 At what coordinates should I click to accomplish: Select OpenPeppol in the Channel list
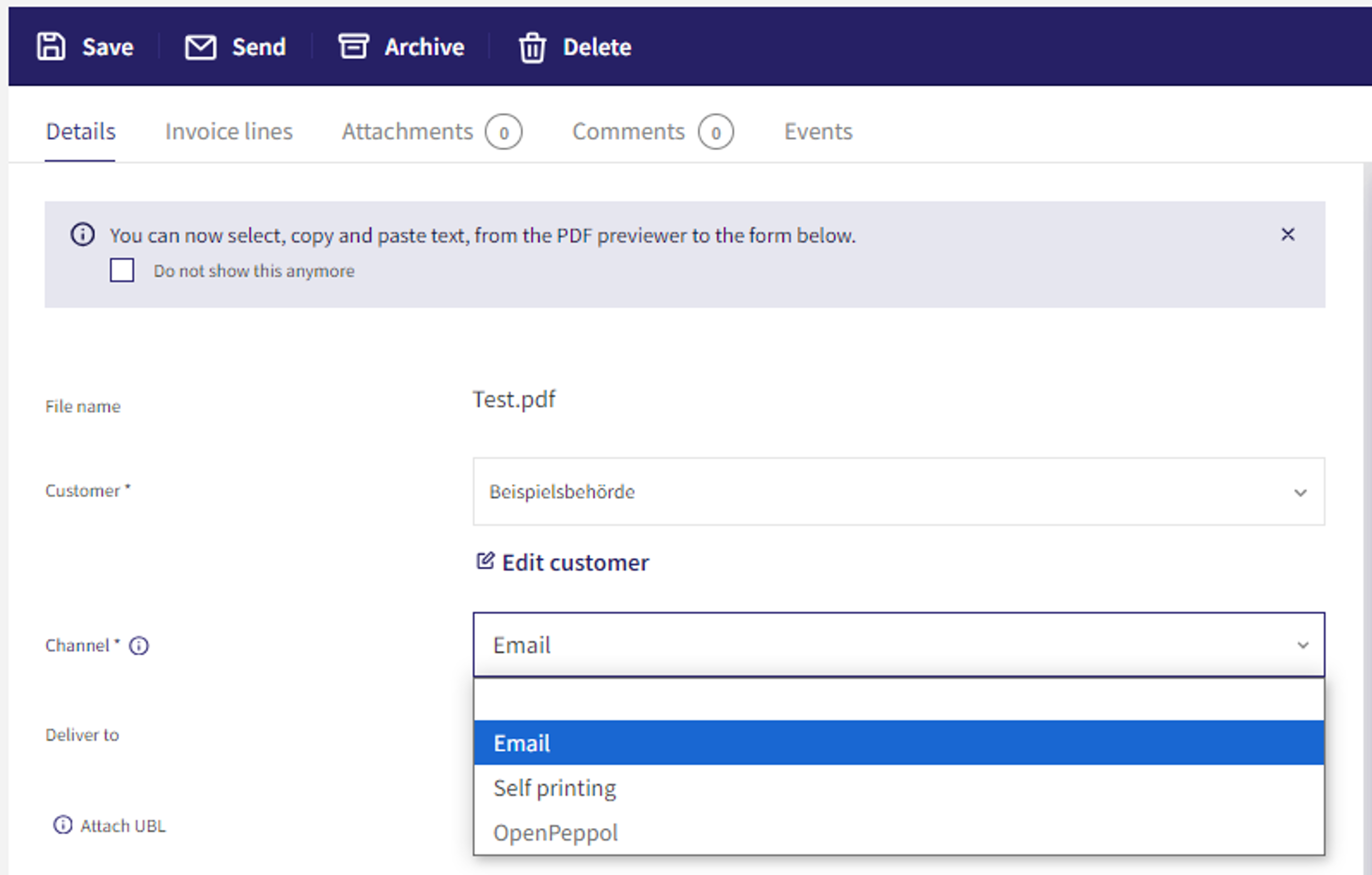(x=898, y=832)
